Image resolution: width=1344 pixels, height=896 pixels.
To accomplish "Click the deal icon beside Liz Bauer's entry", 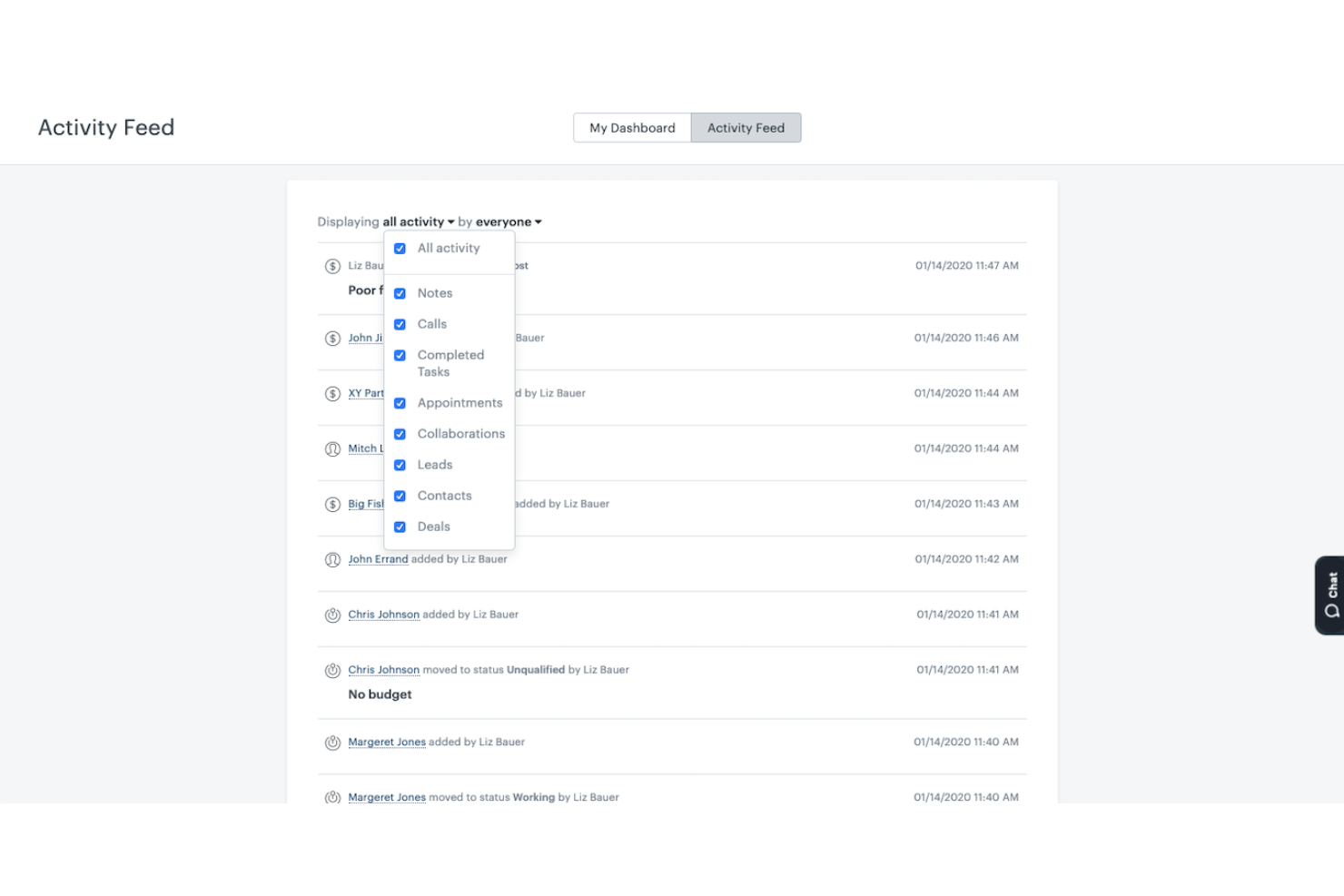I will 333,266.
